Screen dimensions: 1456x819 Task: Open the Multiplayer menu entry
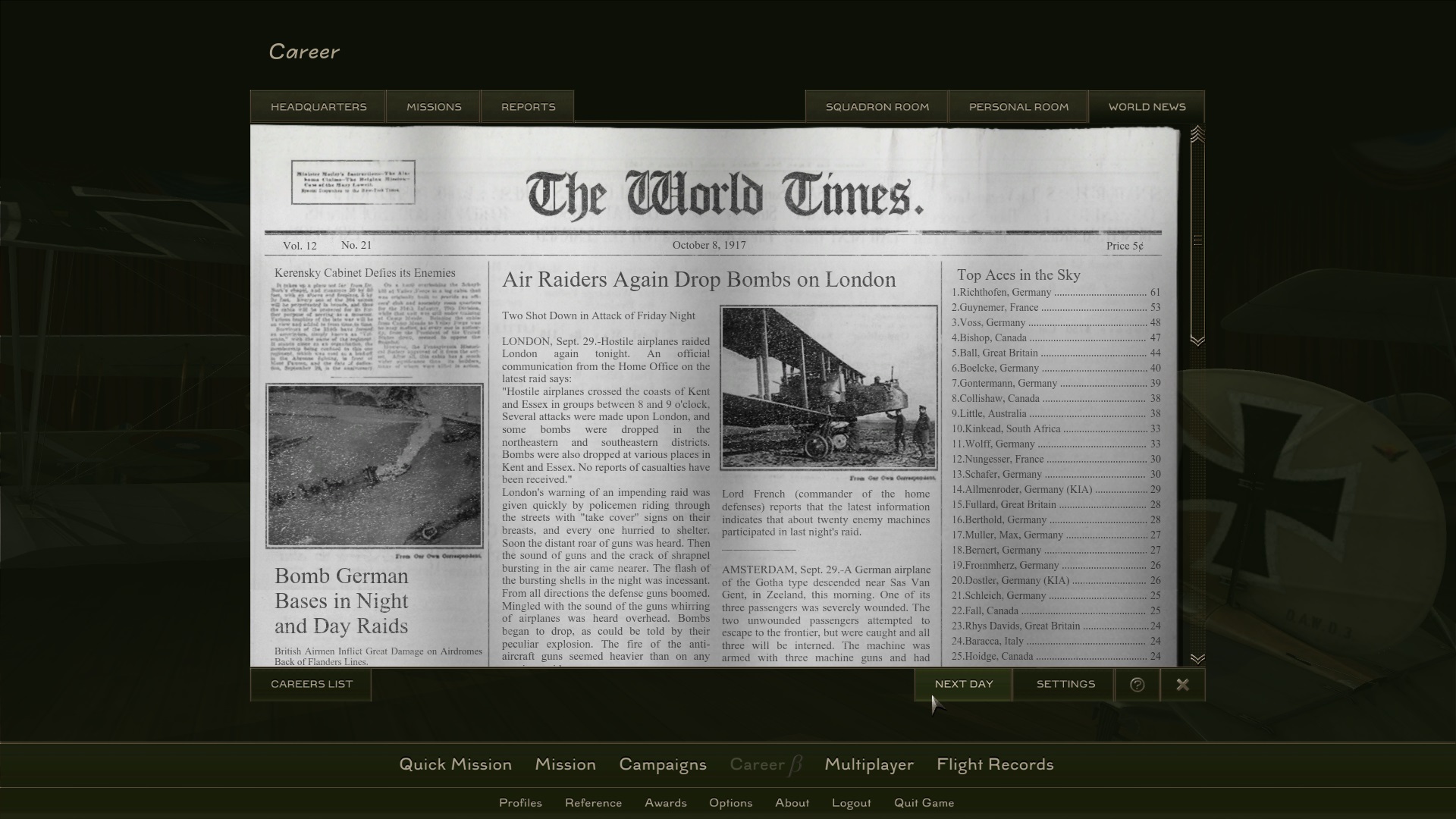(869, 764)
